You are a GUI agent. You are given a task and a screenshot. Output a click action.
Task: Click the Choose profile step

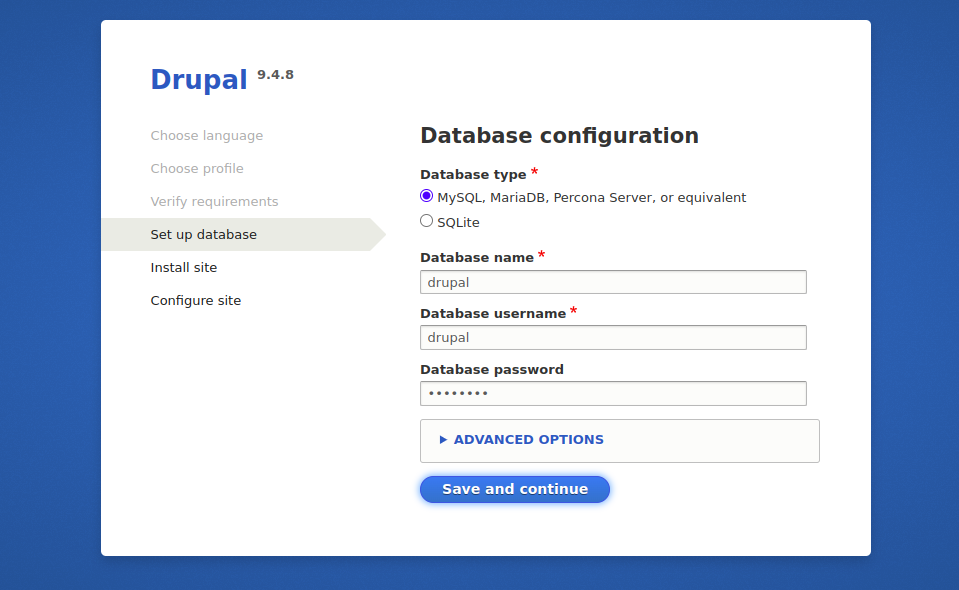[197, 169]
